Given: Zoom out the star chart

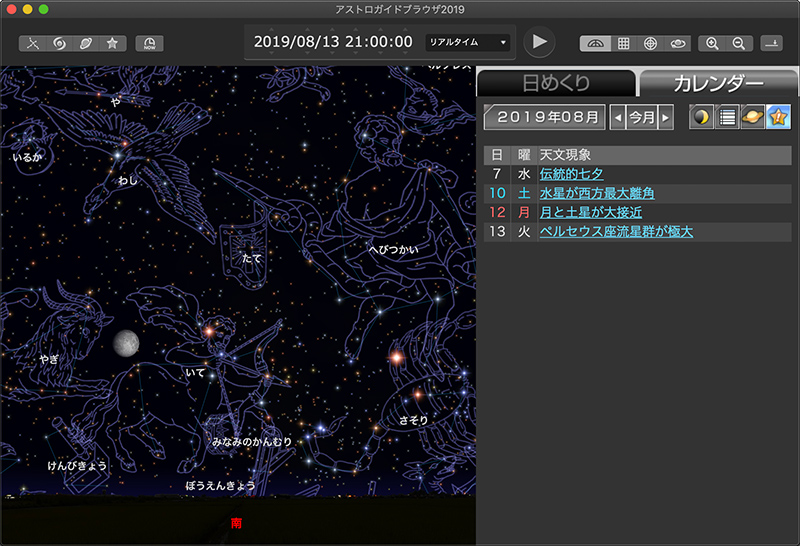Looking at the screenshot, I should [739, 43].
